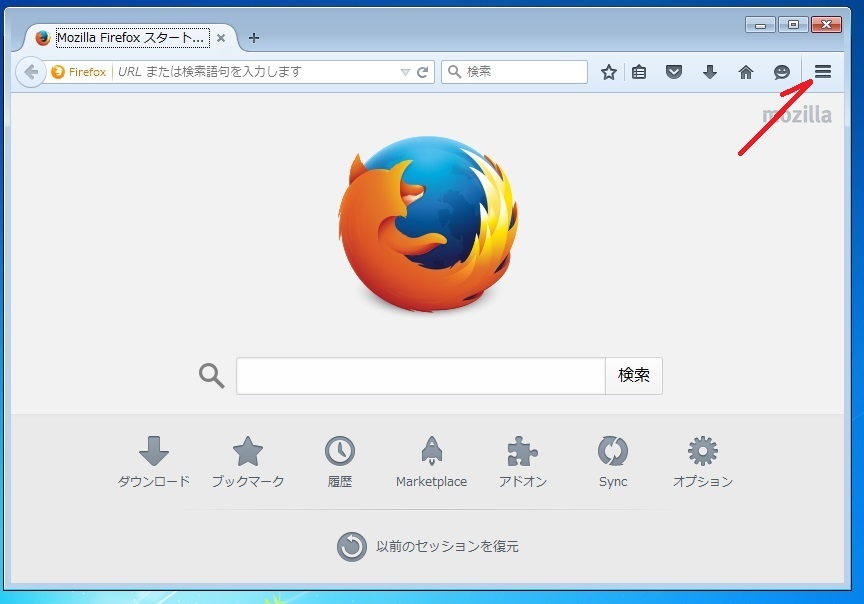Close the Mozilla Firefox tab
The image size is (864, 604).
[x=221, y=38]
